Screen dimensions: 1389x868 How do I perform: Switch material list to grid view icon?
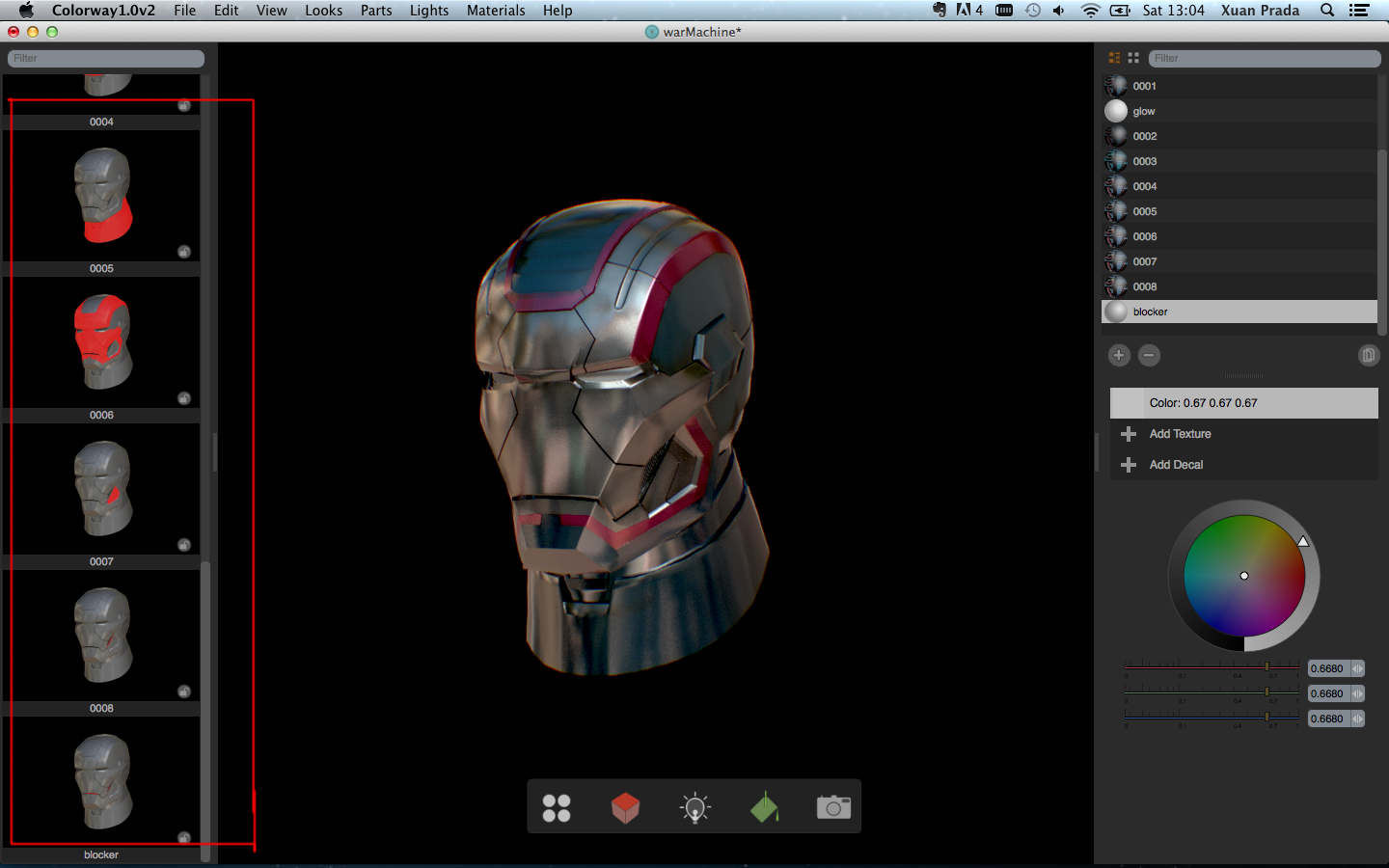click(x=1133, y=58)
